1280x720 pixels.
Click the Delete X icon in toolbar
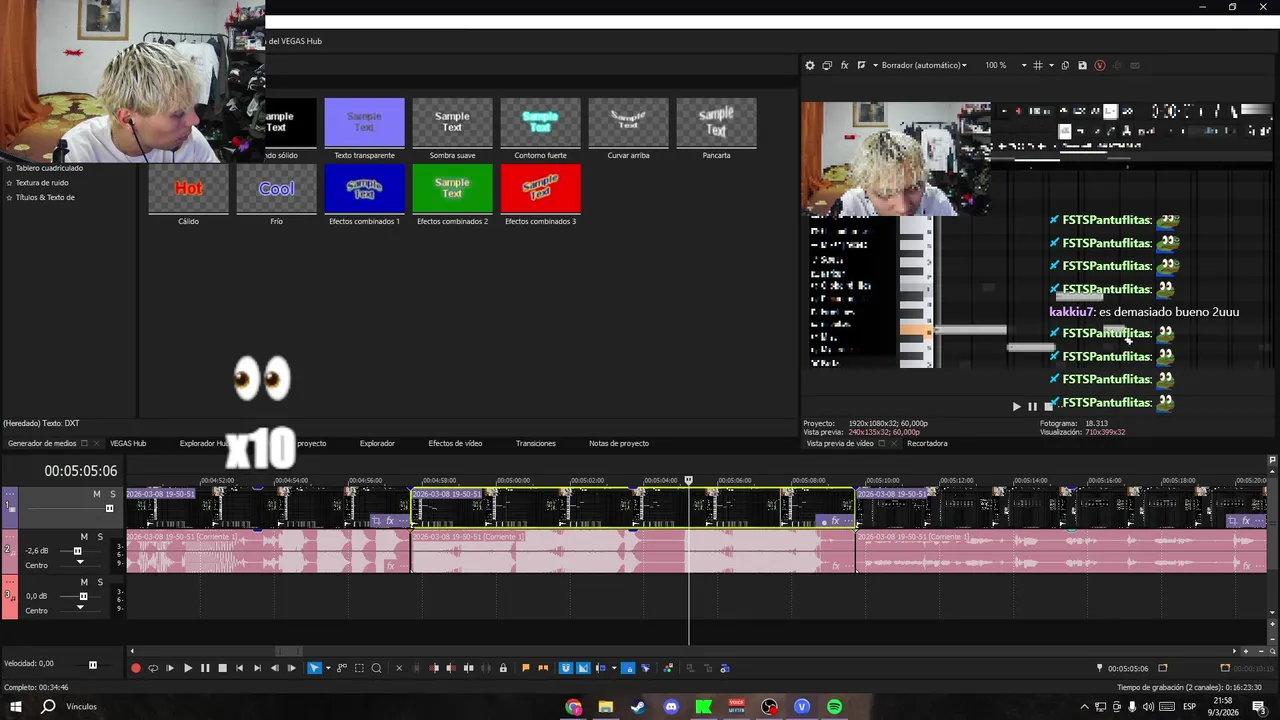(x=399, y=668)
